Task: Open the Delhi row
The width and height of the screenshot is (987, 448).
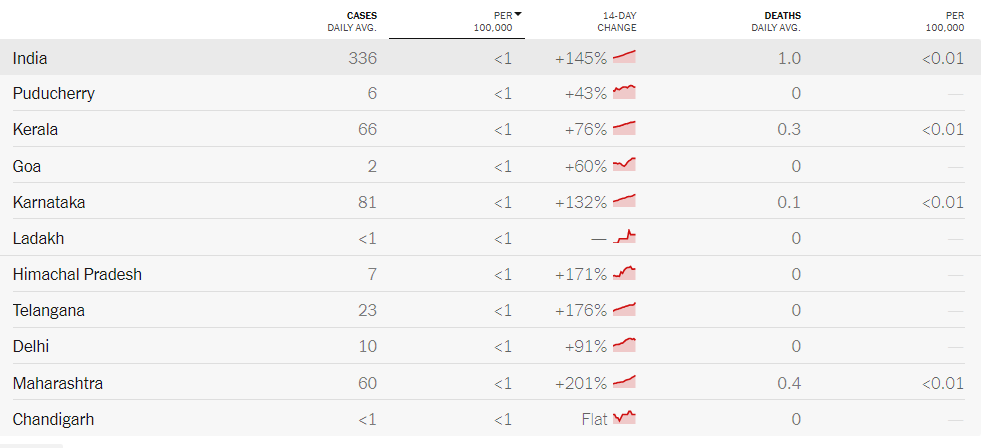Action: (31, 346)
